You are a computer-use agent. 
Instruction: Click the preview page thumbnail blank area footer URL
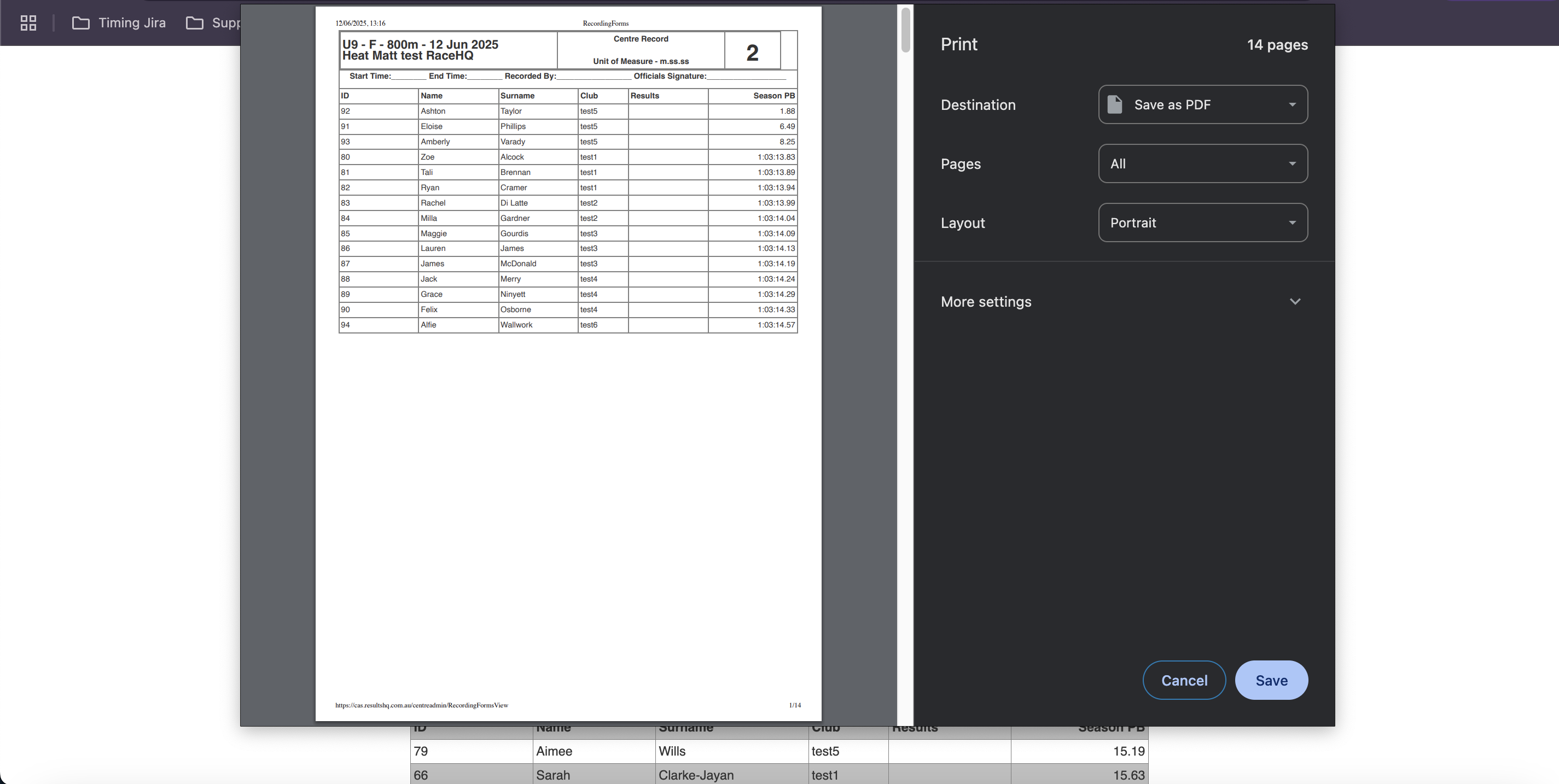(422, 705)
